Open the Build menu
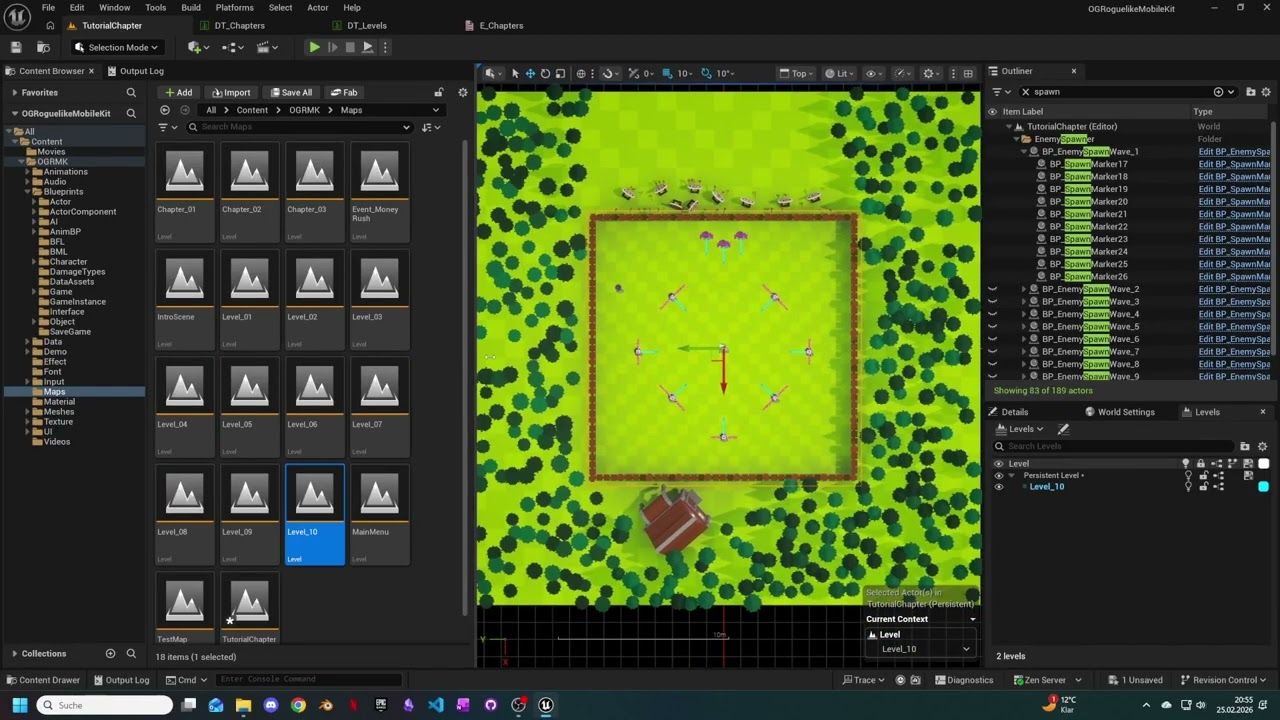The height and width of the screenshot is (720, 1280). point(190,7)
